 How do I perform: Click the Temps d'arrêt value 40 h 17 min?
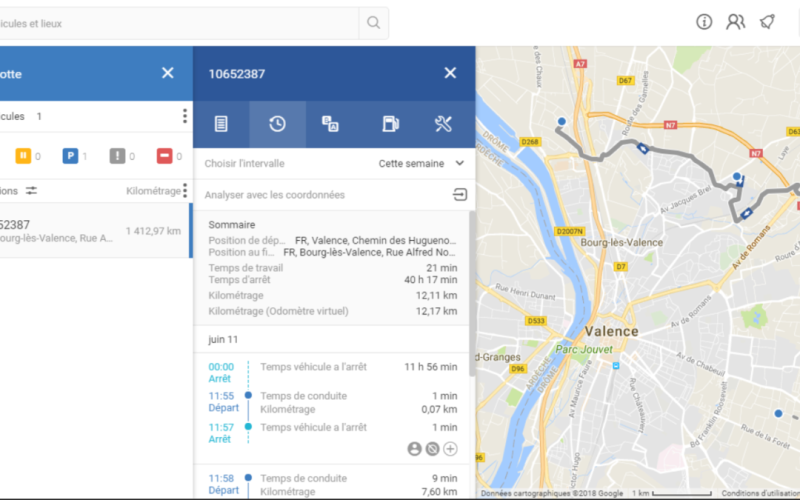coord(431,280)
